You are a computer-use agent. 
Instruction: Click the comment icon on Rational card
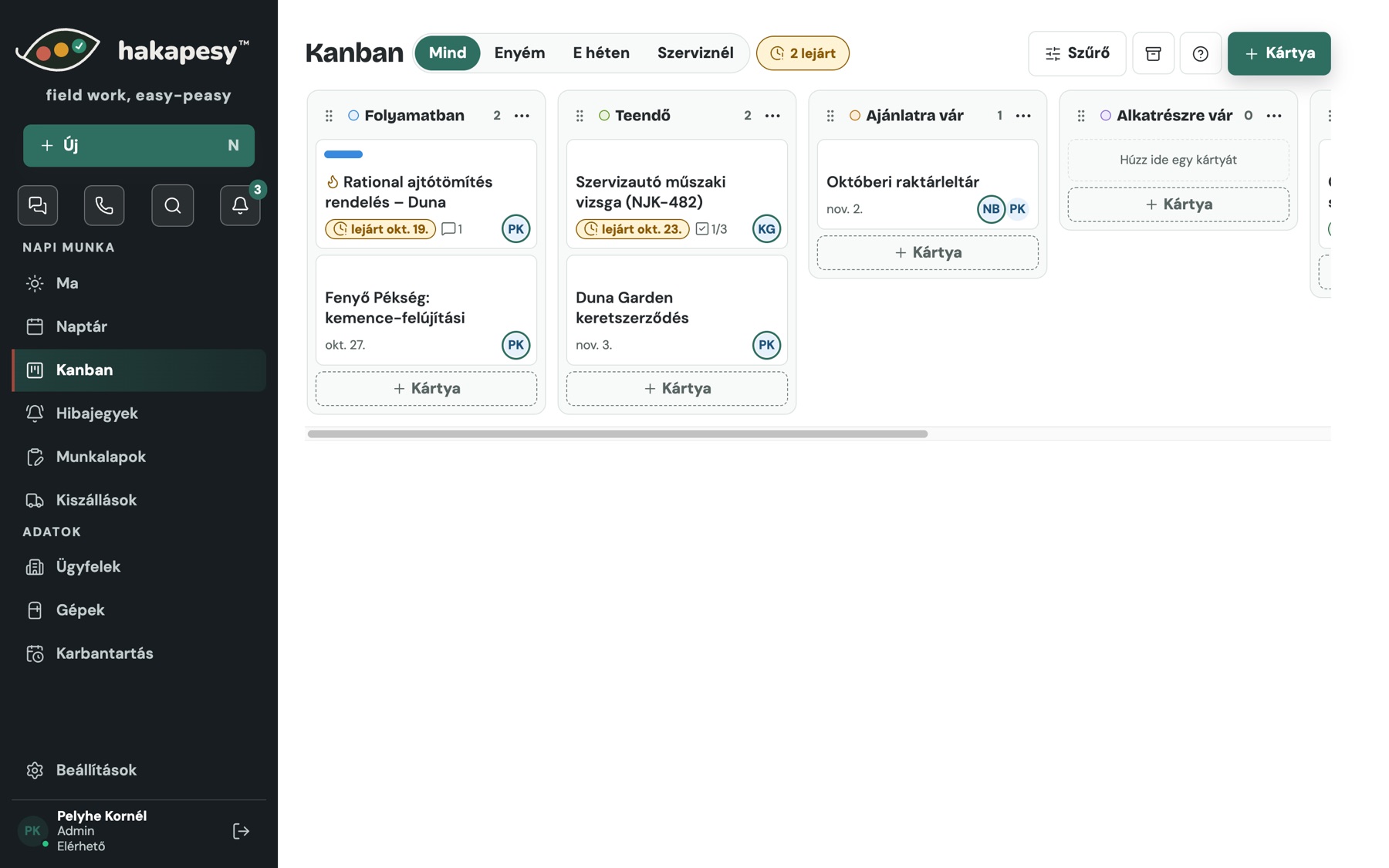pyautogui.click(x=451, y=229)
